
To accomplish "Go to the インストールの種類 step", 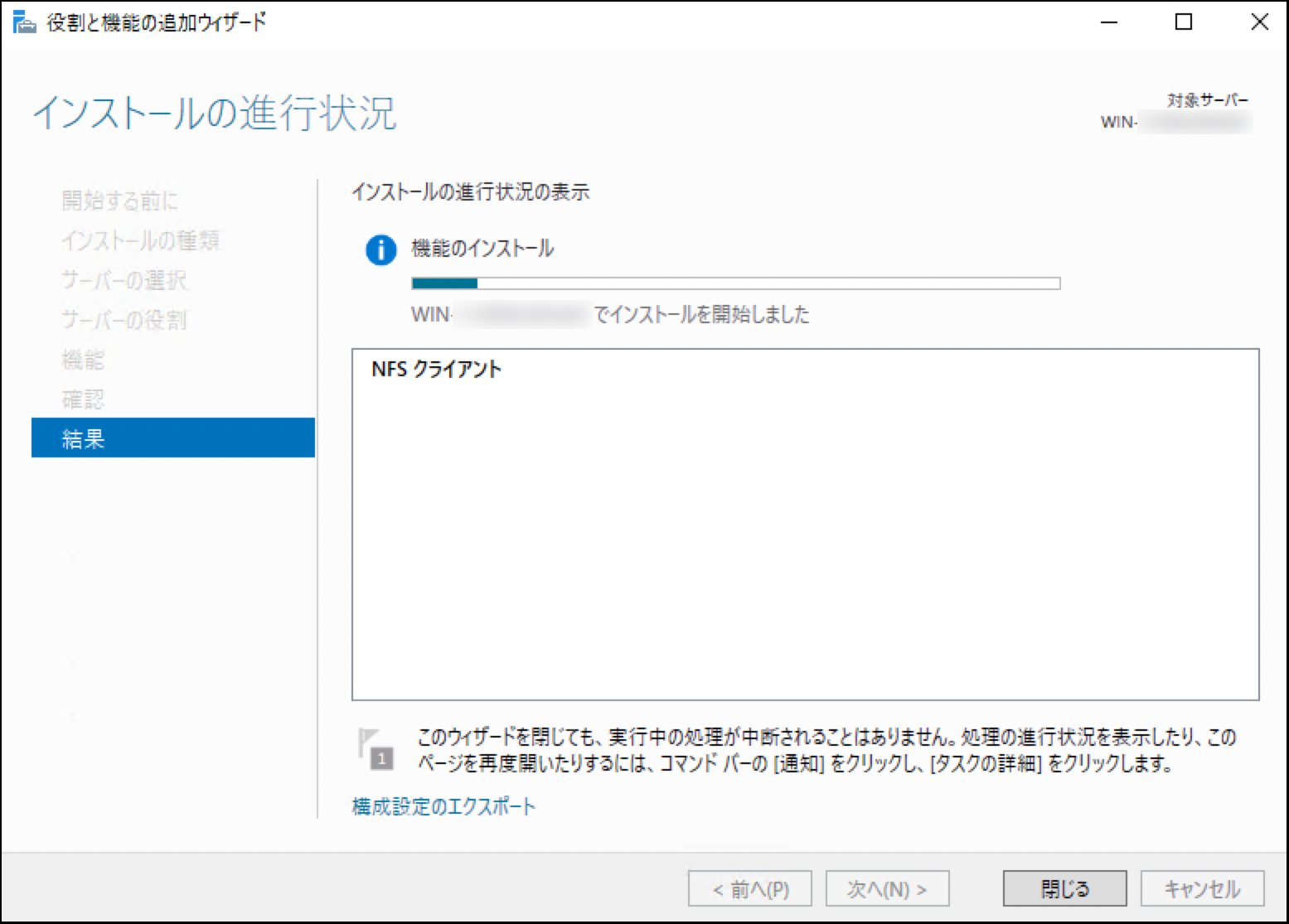I will point(140,240).
